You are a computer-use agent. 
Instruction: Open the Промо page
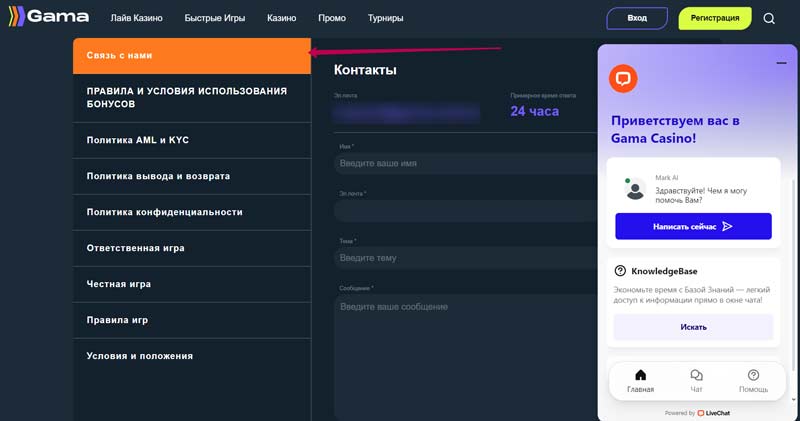tap(332, 18)
